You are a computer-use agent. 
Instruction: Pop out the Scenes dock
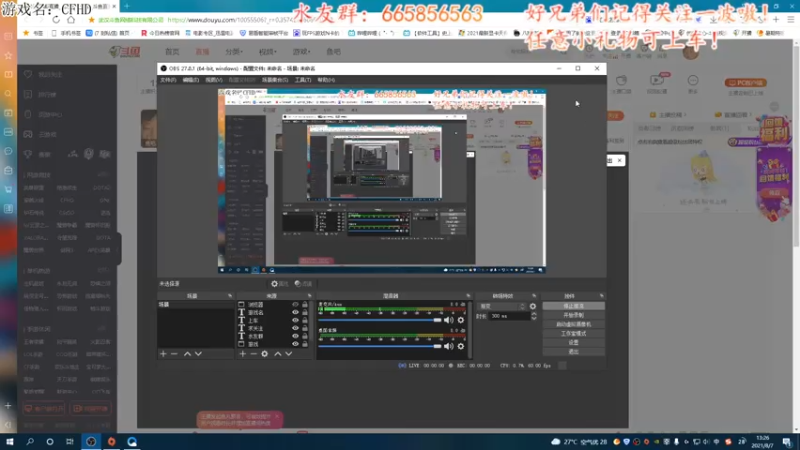(230, 296)
